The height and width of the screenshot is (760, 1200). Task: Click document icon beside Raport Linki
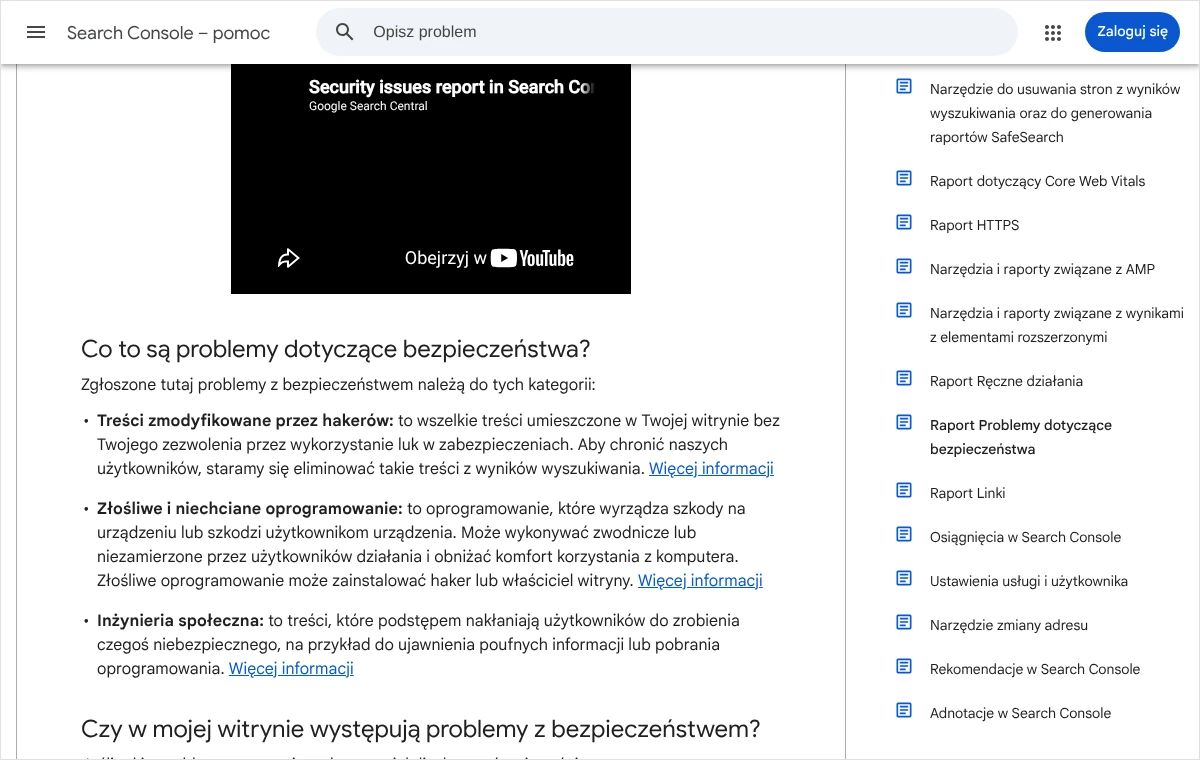(904, 491)
